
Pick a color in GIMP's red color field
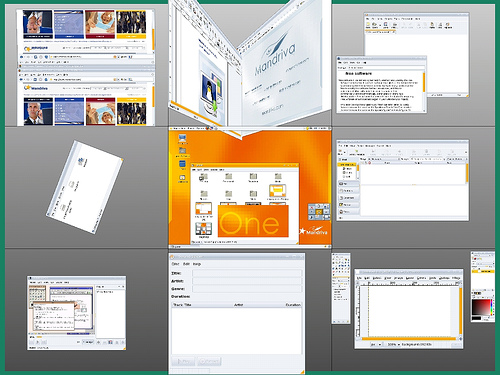tap(480, 307)
